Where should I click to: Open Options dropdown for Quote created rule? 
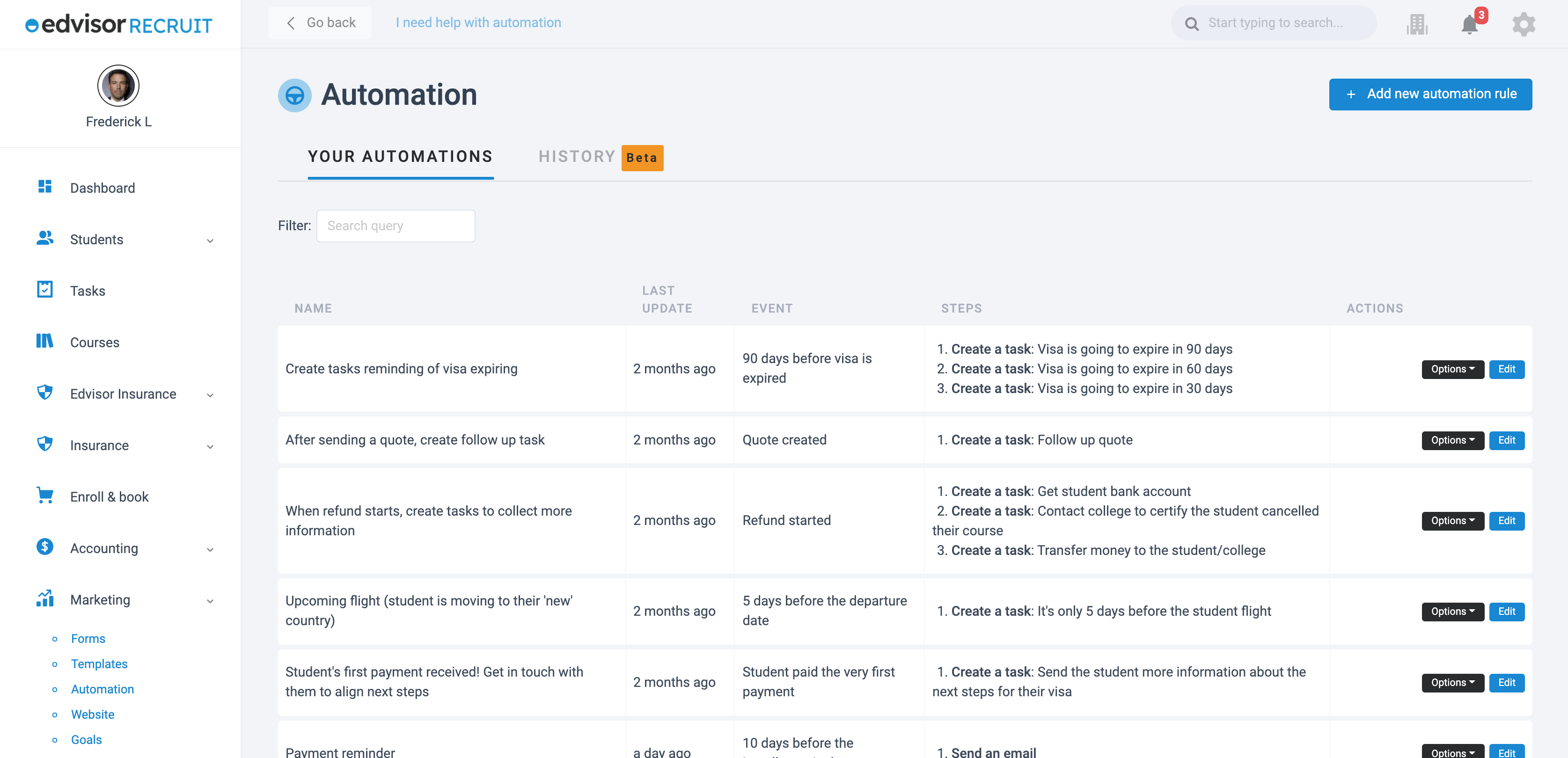(x=1452, y=440)
